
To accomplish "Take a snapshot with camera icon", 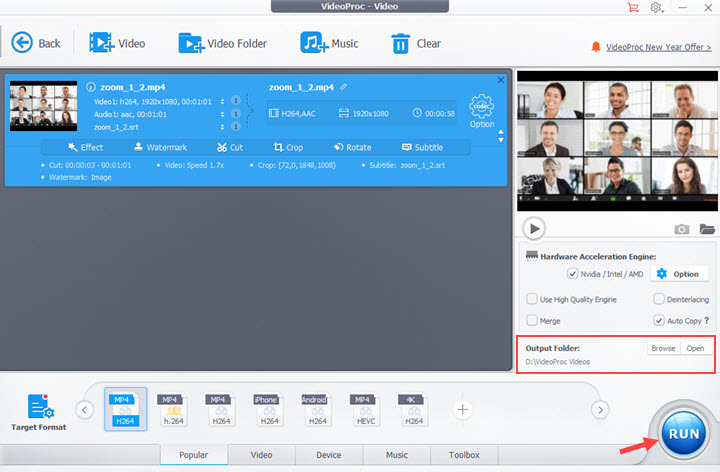I will 681,229.
